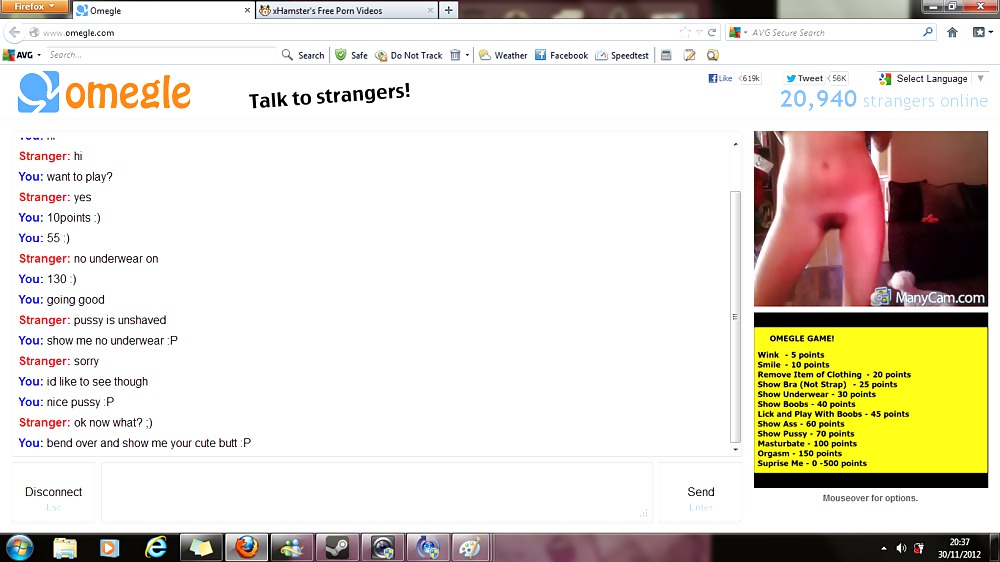This screenshot has width=1000, height=562.
Task: Reload the page with the refresh icon
Action: coord(712,32)
